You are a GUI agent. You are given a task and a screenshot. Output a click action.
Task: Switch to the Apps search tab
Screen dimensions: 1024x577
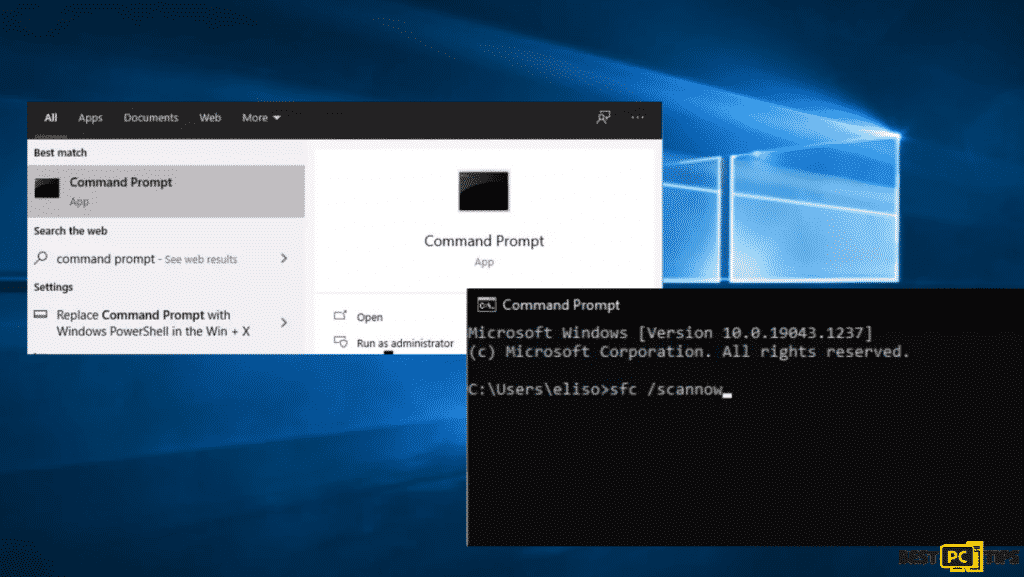[x=90, y=117]
